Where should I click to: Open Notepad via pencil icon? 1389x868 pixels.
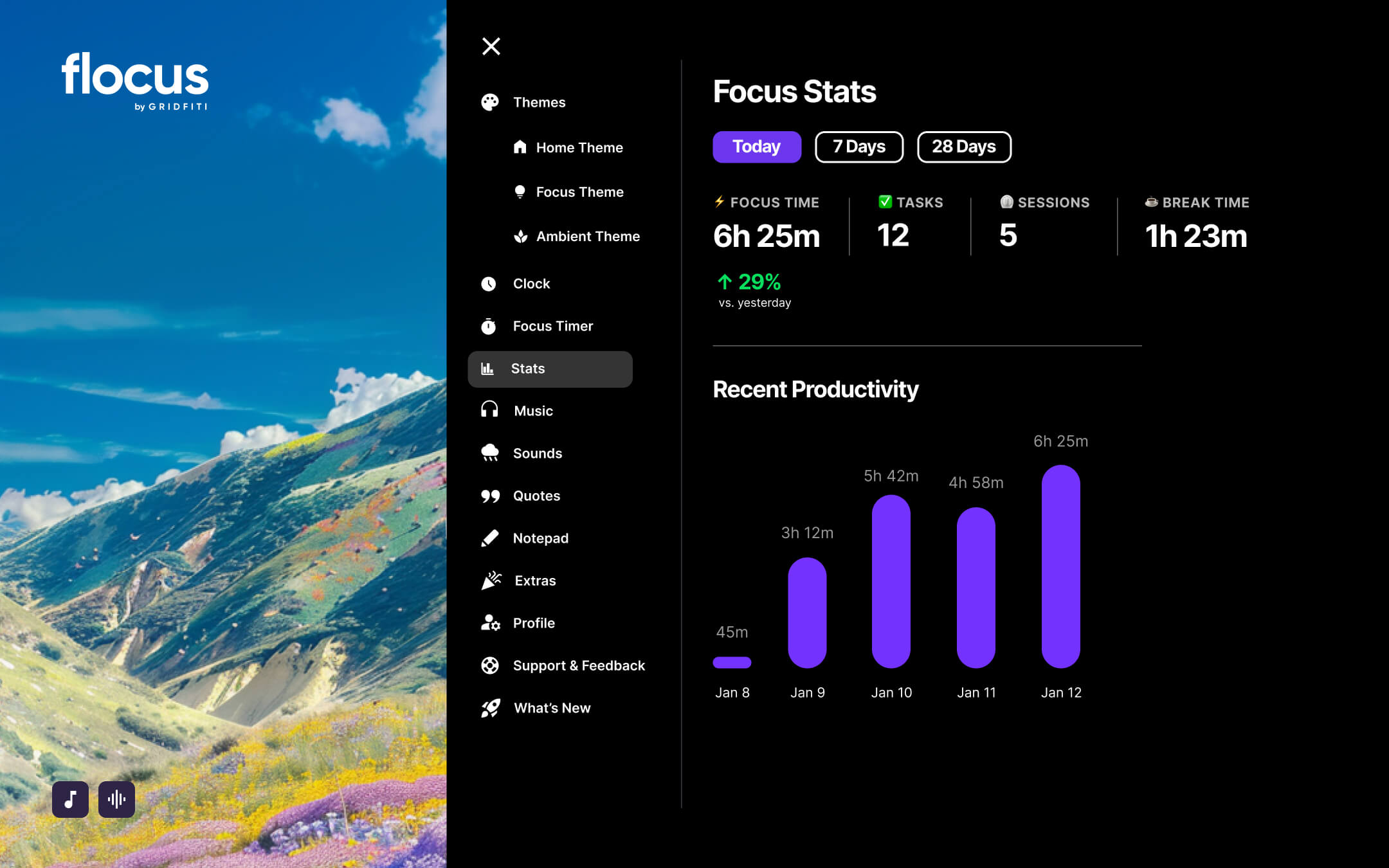click(x=490, y=538)
